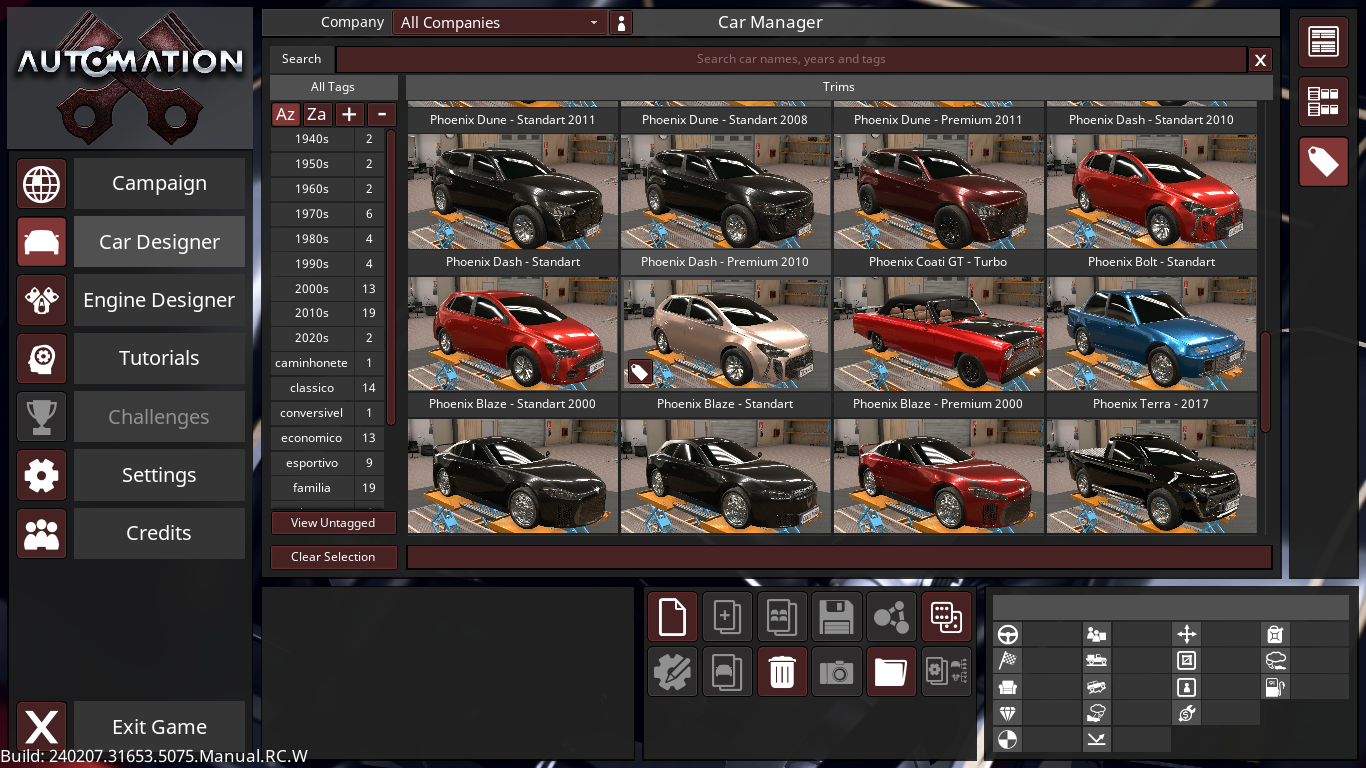
Task: Toggle the 1970s tag filter
Action: [x=327, y=214]
